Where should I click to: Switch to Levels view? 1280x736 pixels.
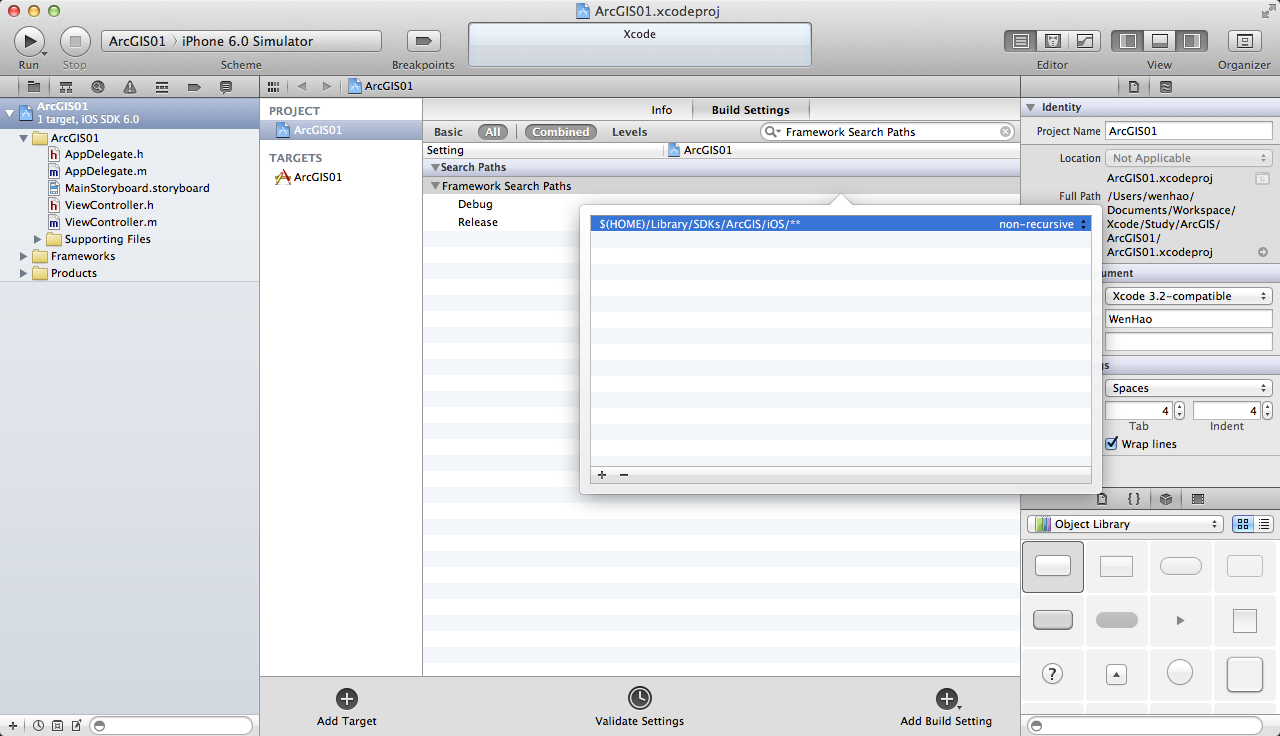coord(629,132)
